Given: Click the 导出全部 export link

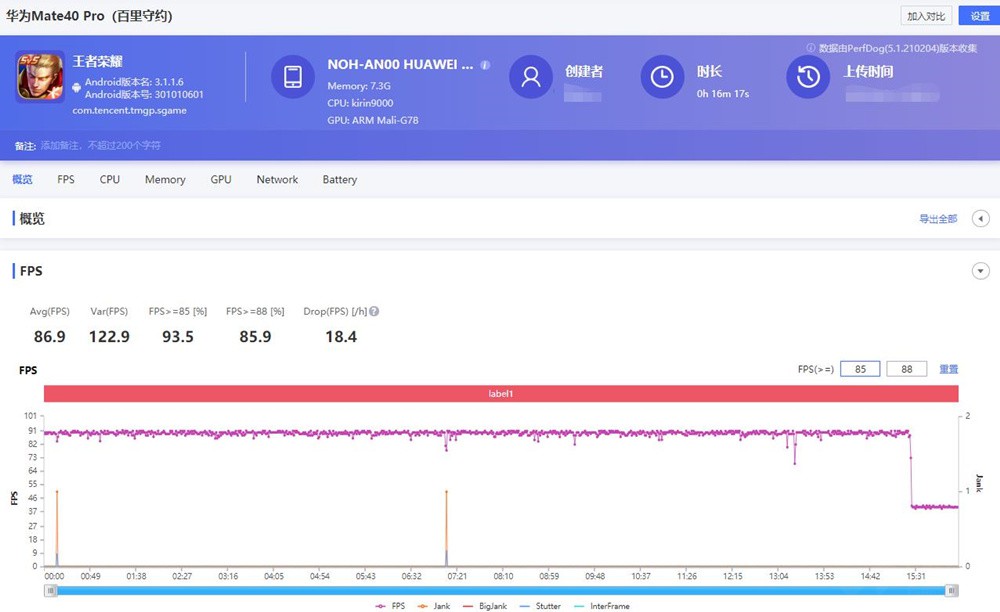Looking at the screenshot, I should pyautogui.click(x=938, y=219).
